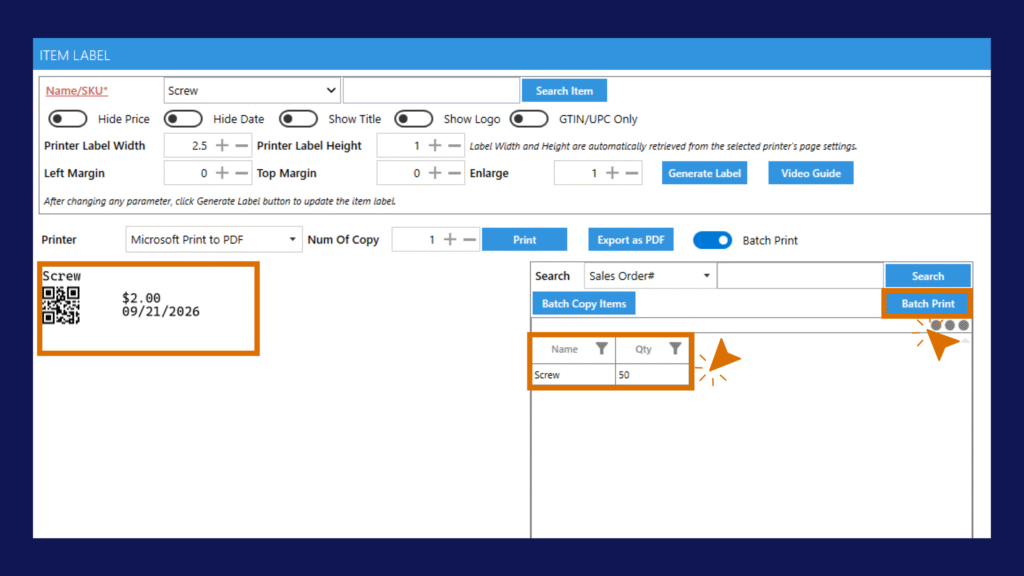Screen dimensions: 1024x576
Task: Decrease Num Of Copy with minus
Action: [470, 240]
